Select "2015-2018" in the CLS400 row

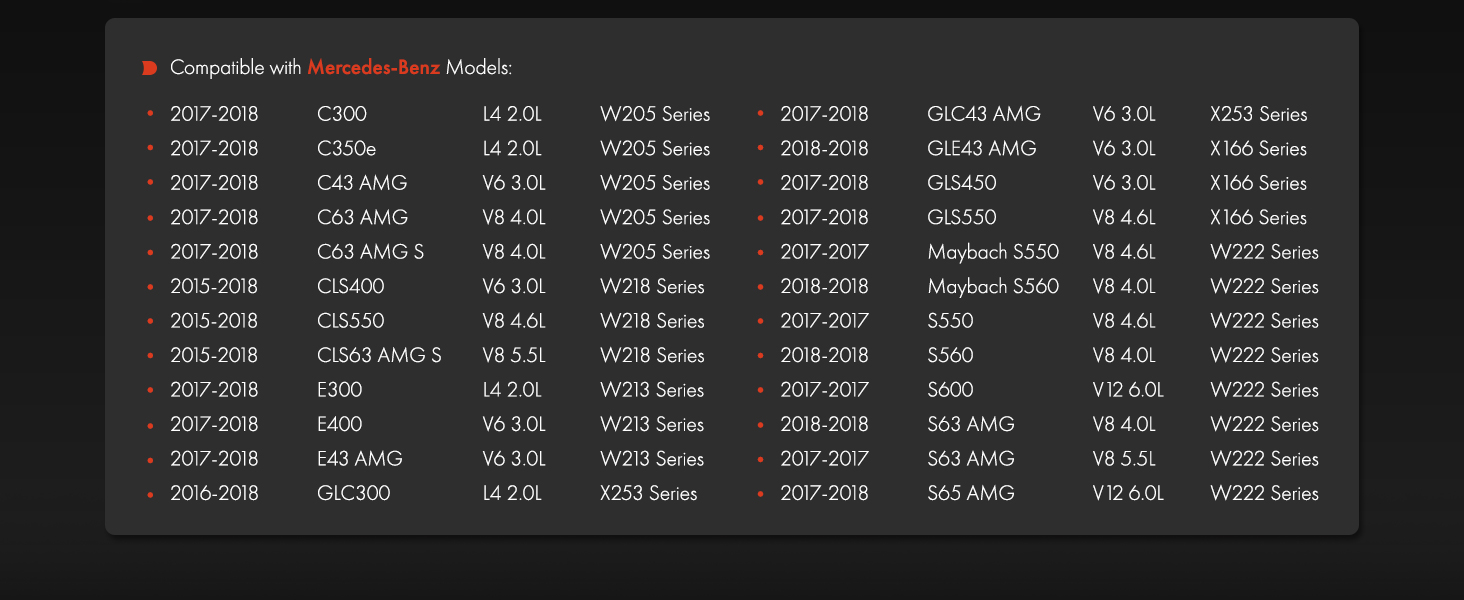(214, 287)
